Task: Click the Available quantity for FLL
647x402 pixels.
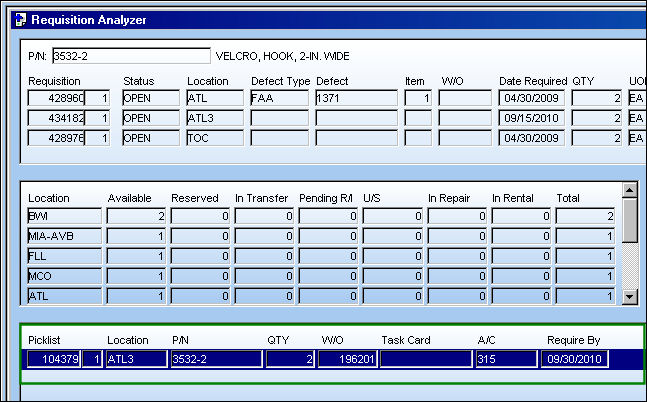Action: (136, 256)
